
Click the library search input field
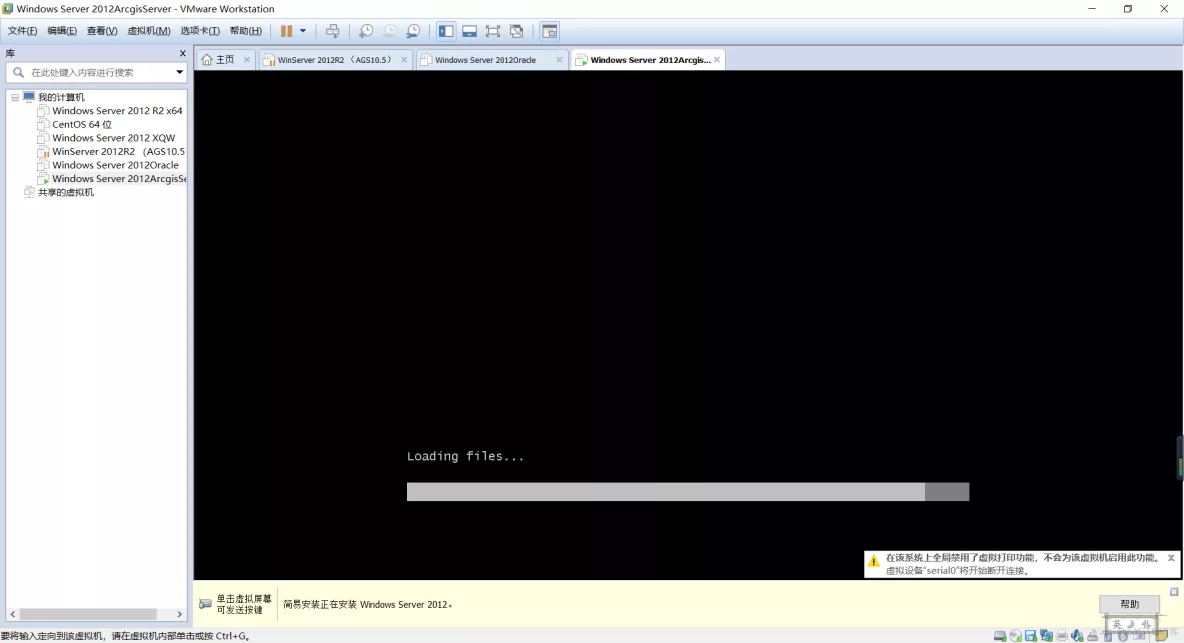[90, 71]
